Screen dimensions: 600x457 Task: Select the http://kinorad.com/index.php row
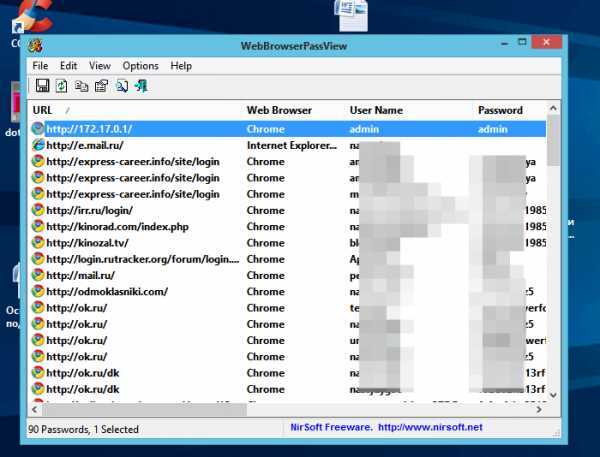[288, 227]
